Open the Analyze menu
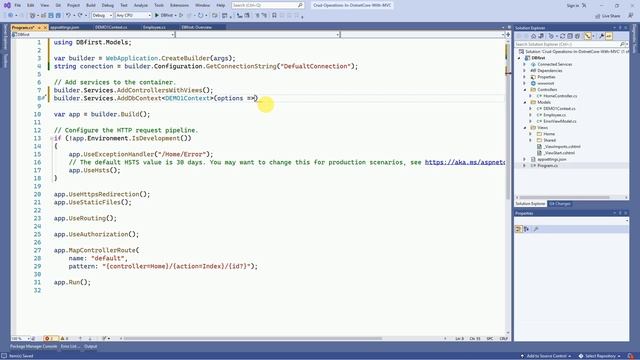Viewport: 640px width, 360px height. pyautogui.click(x=141, y=5)
